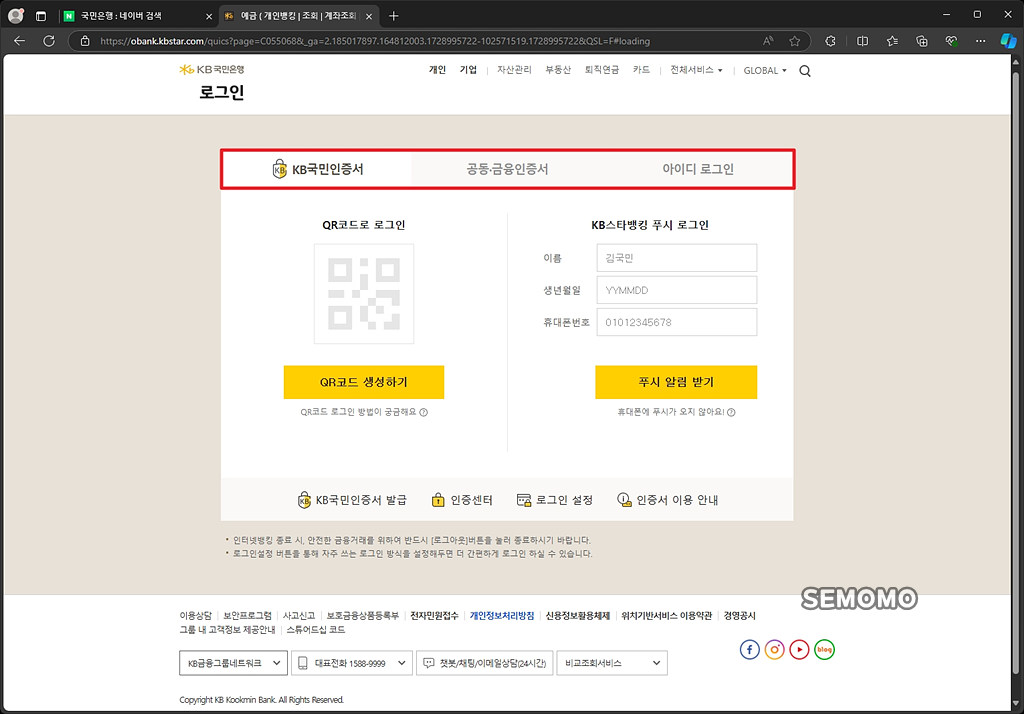
Task: Open the 퇴직연금 menu item
Action: tap(601, 70)
